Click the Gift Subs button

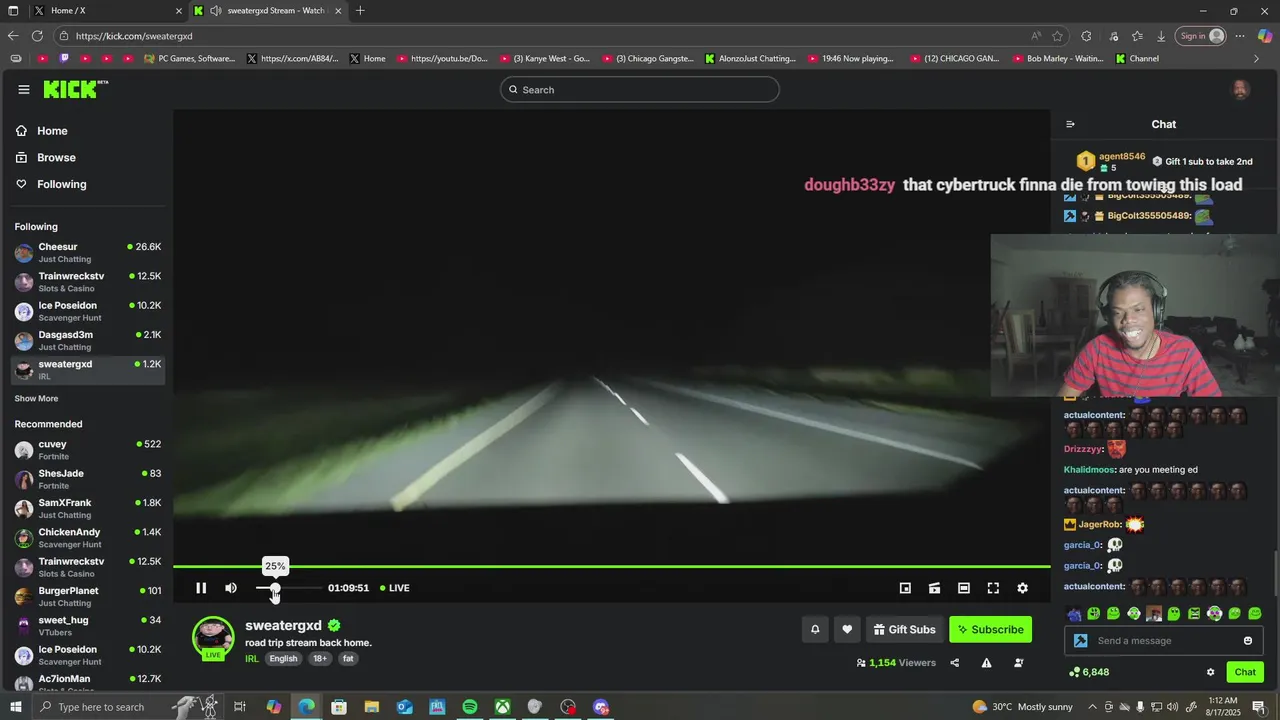pos(904,629)
